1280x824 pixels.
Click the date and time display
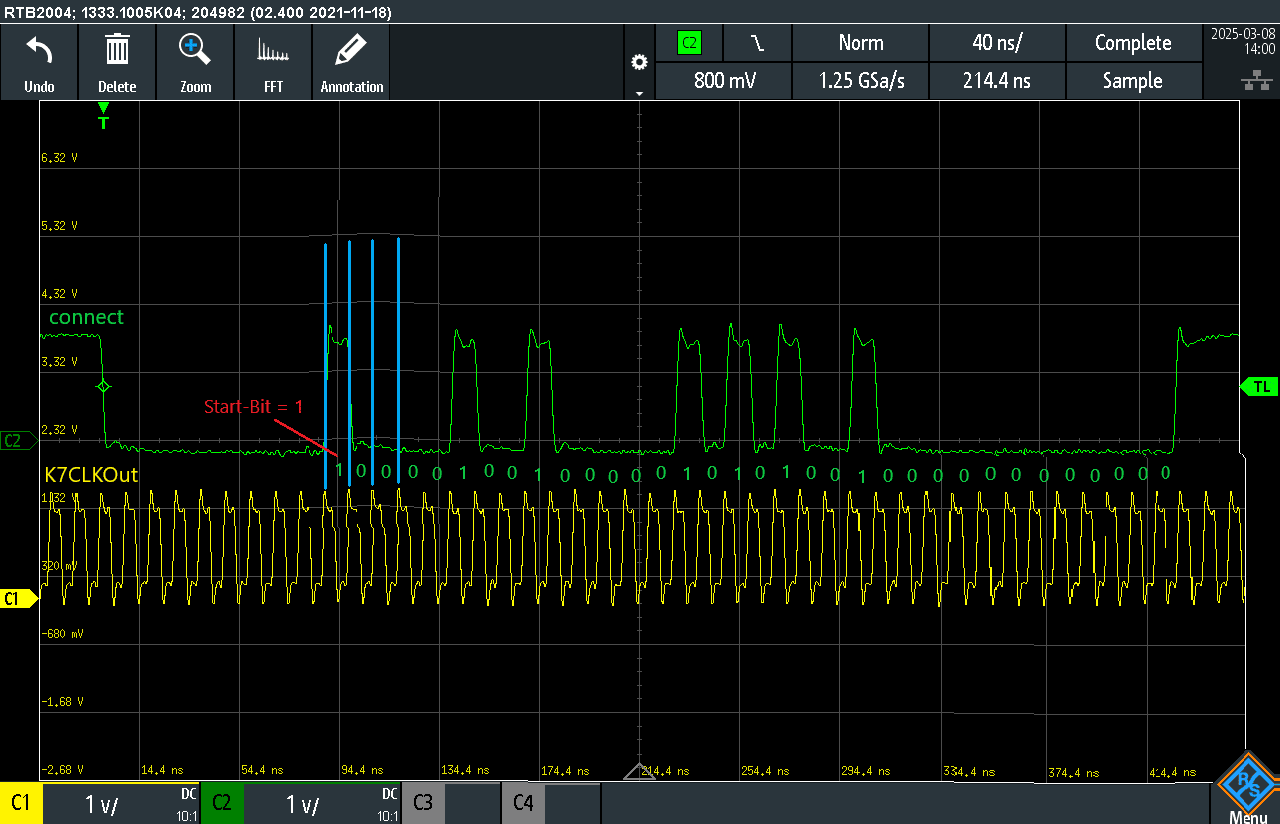tap(1242, 41)
